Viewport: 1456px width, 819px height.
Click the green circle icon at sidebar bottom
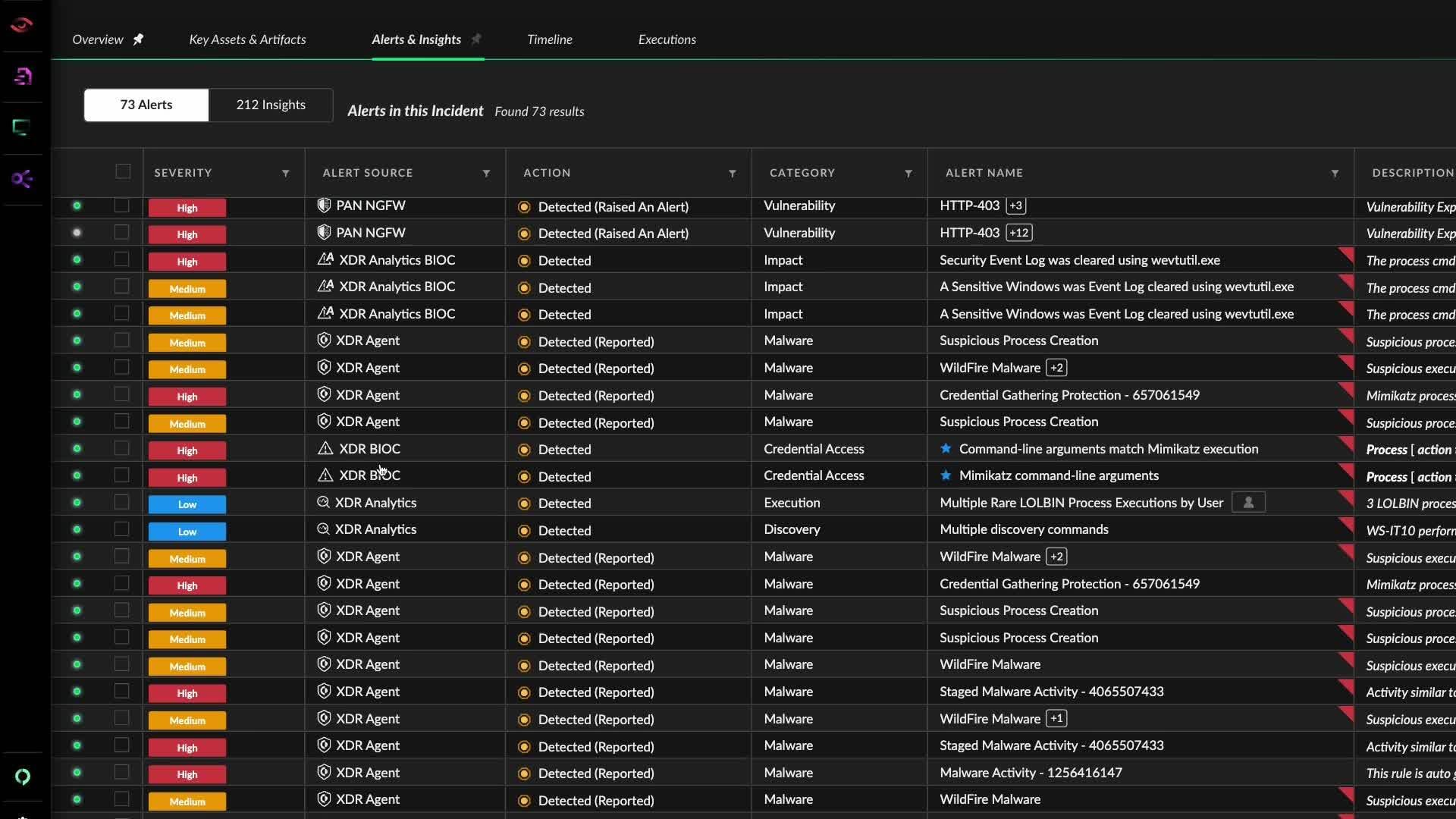23,777
